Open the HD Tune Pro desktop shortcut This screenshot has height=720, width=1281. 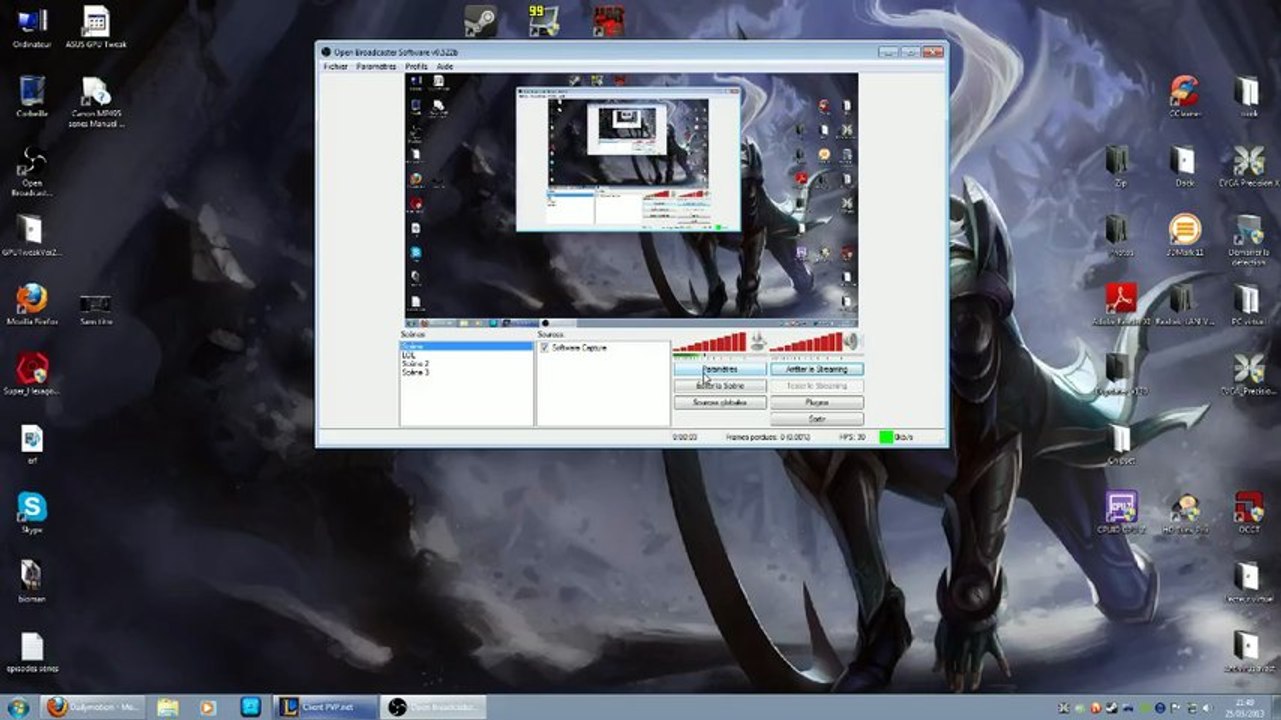[1185, 512]
